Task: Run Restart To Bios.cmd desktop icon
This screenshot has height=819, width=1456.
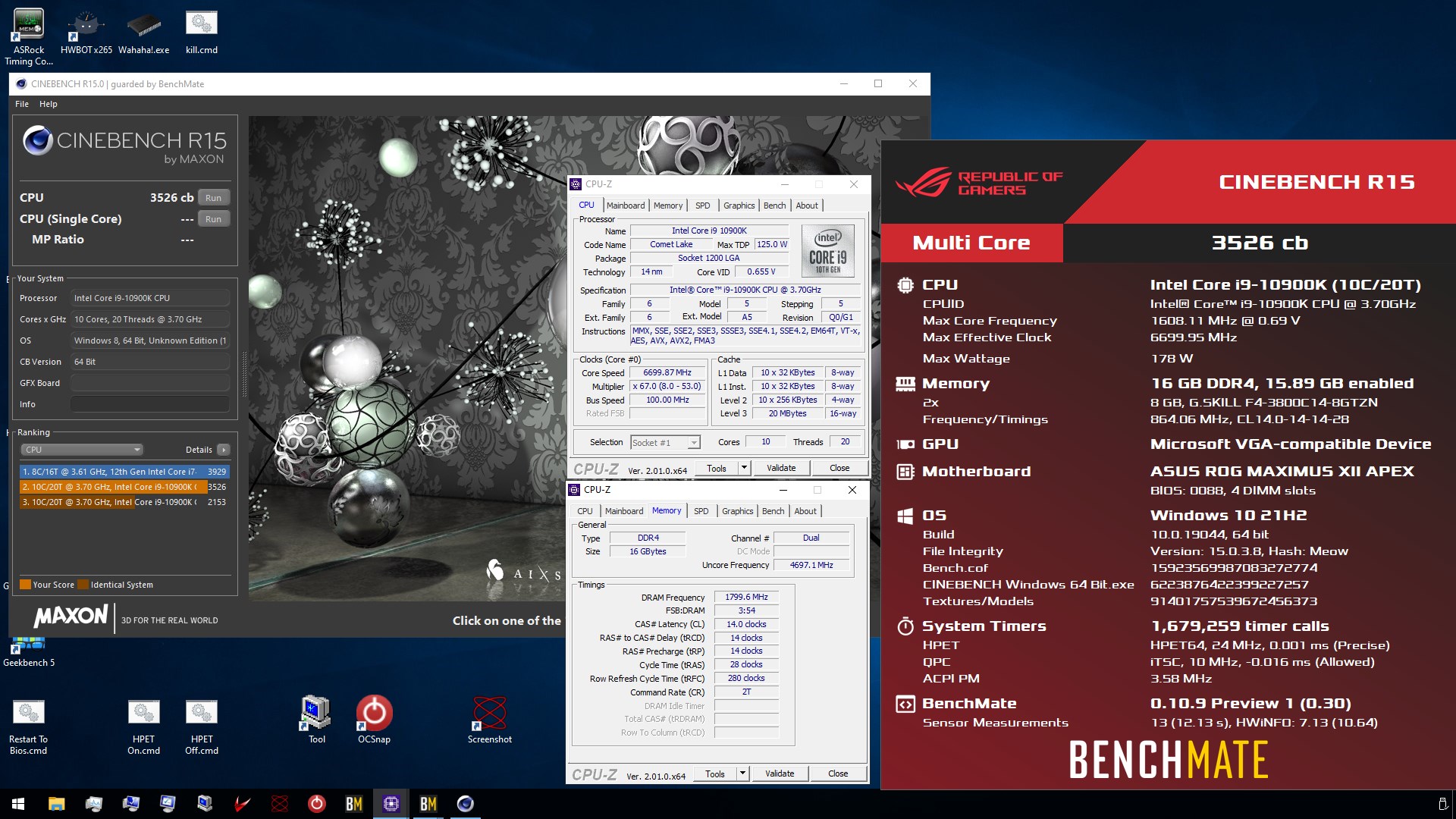Action: click(28, 727)
